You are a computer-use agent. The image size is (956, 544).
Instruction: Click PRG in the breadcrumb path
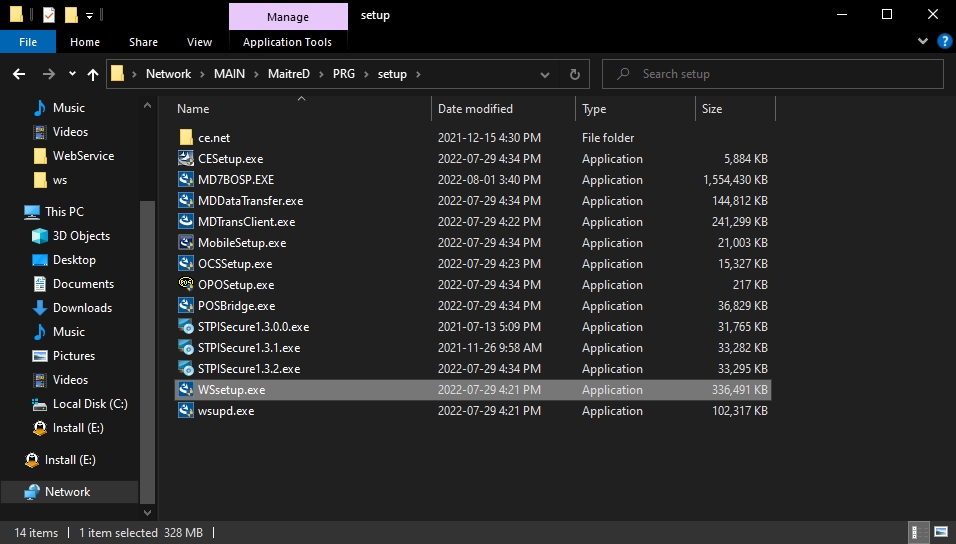345,74
